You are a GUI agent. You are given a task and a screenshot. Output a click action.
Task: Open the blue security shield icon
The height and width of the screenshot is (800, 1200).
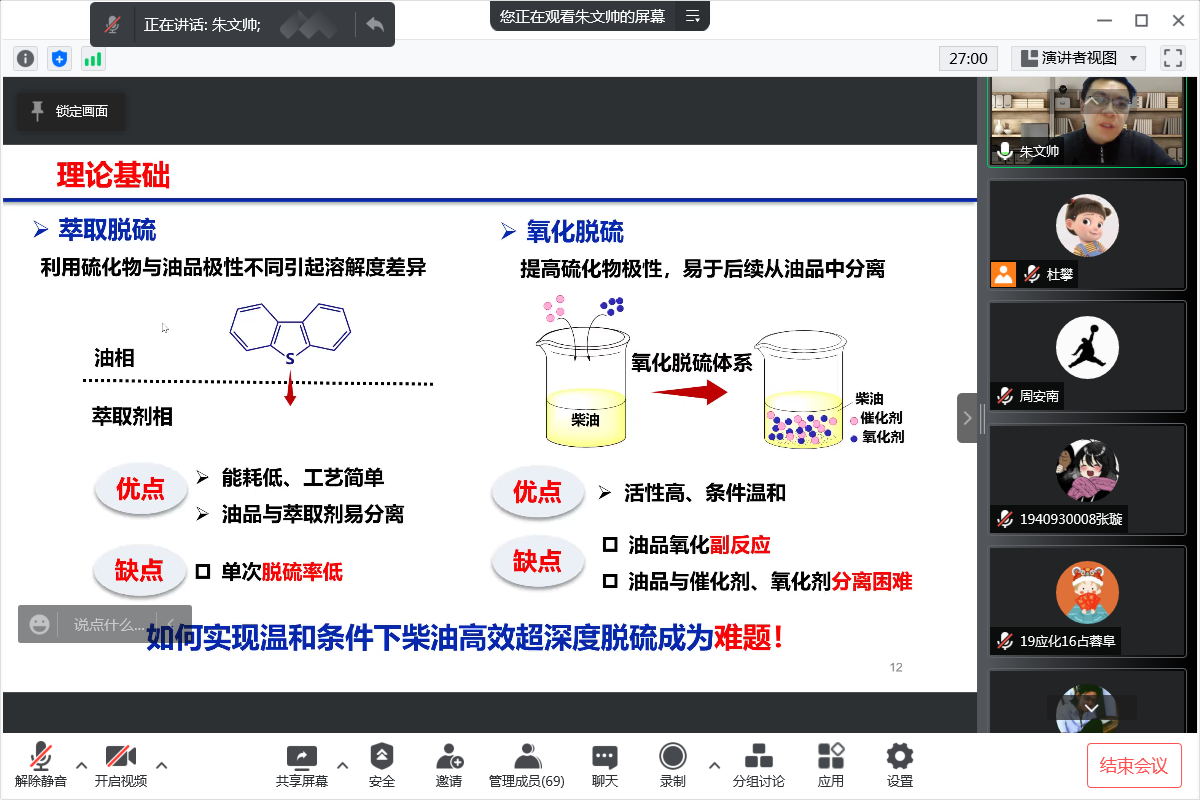click(x=60, y=59)
